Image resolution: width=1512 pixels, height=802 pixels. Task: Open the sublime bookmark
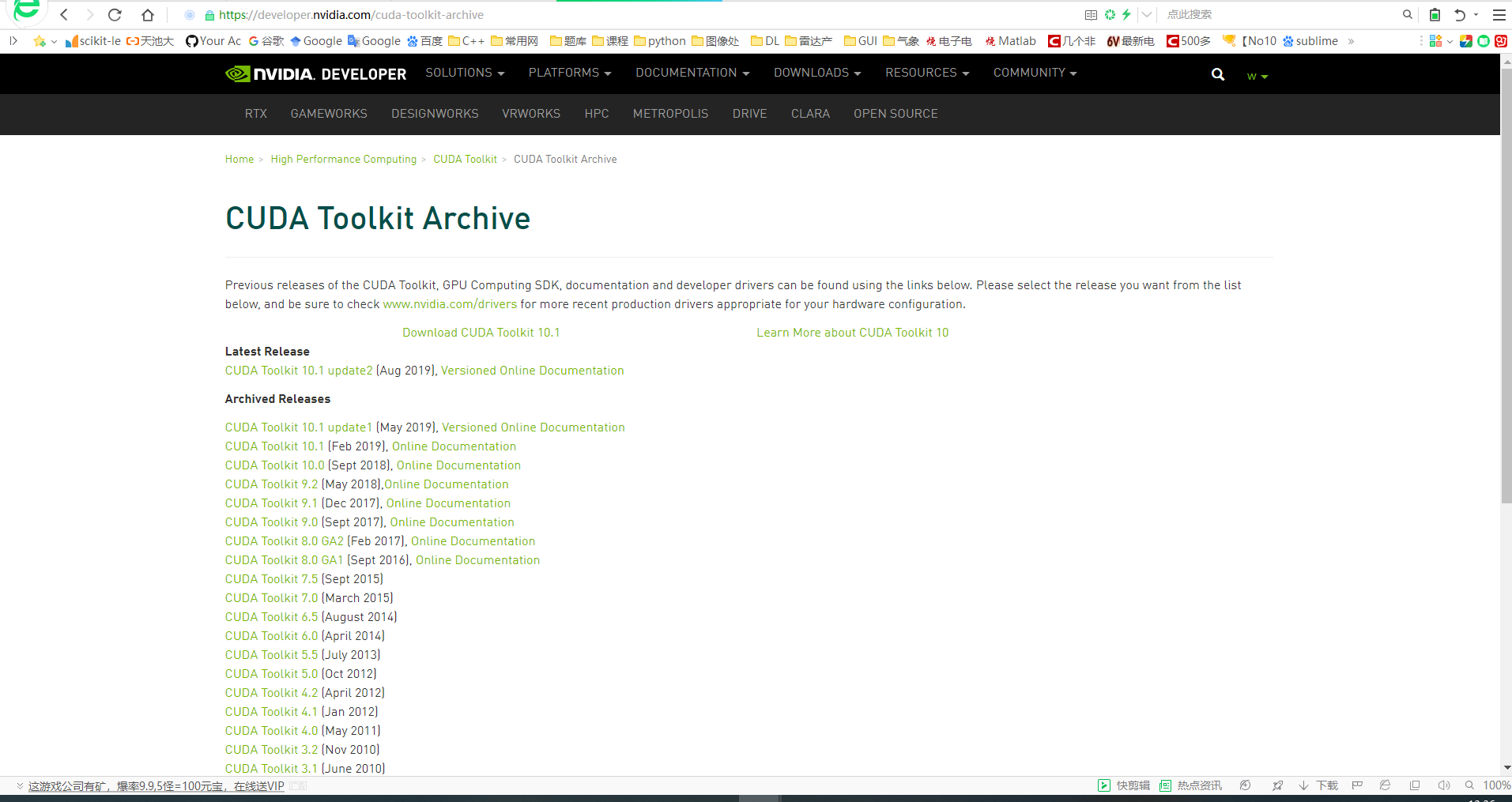click(x=1310, y=41)
